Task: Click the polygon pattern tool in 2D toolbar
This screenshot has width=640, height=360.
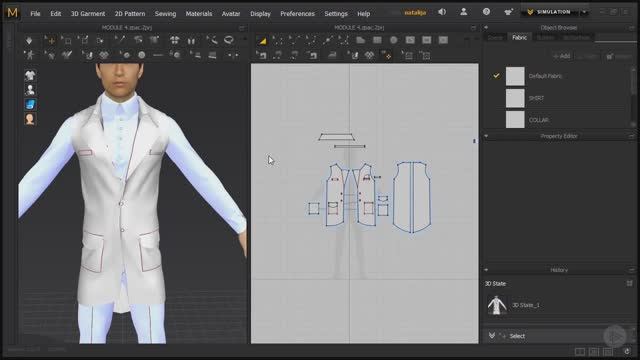Action: click(360, 40)
